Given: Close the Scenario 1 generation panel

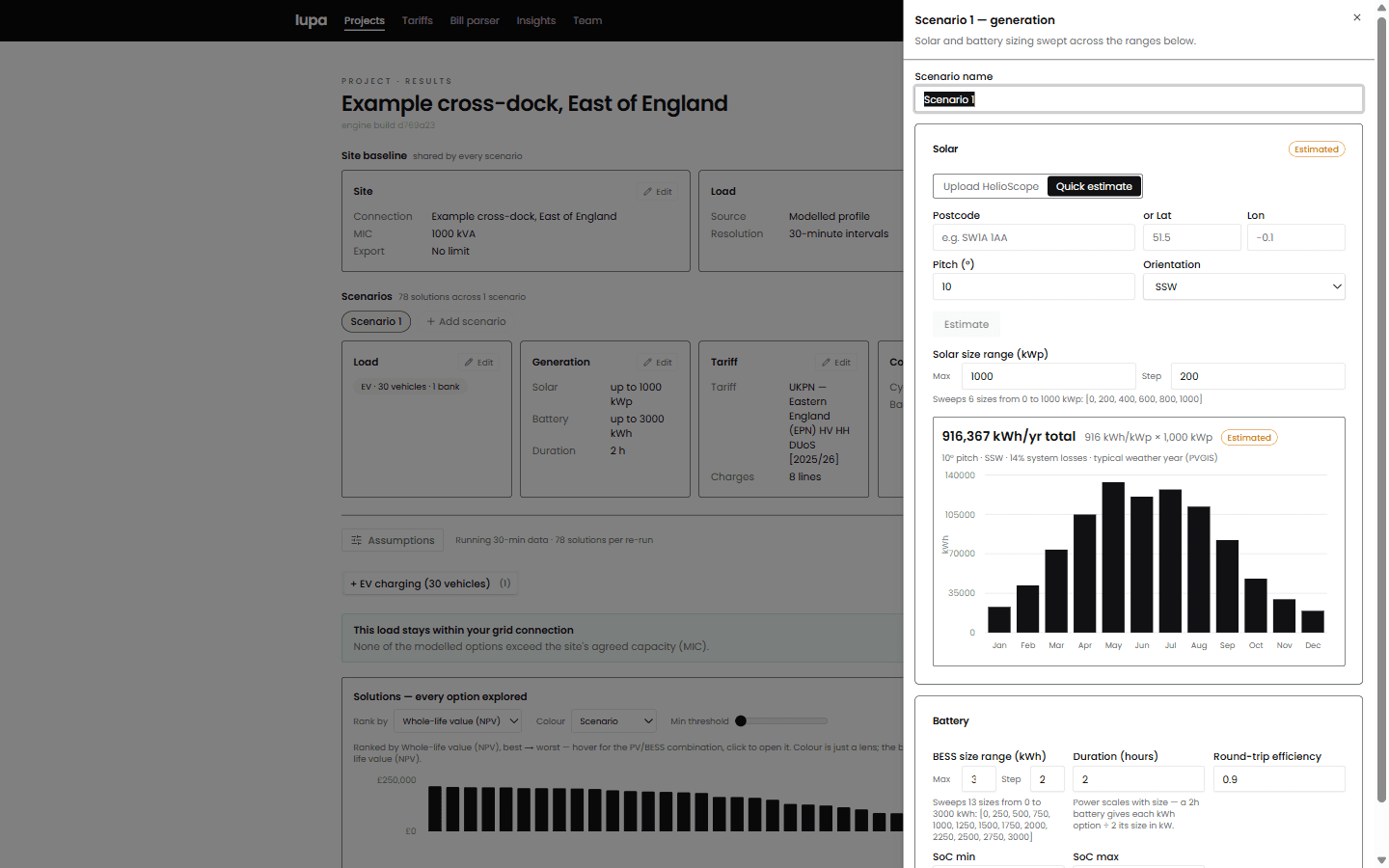Looking at the screenshot, I should (x=1356, y=17).
